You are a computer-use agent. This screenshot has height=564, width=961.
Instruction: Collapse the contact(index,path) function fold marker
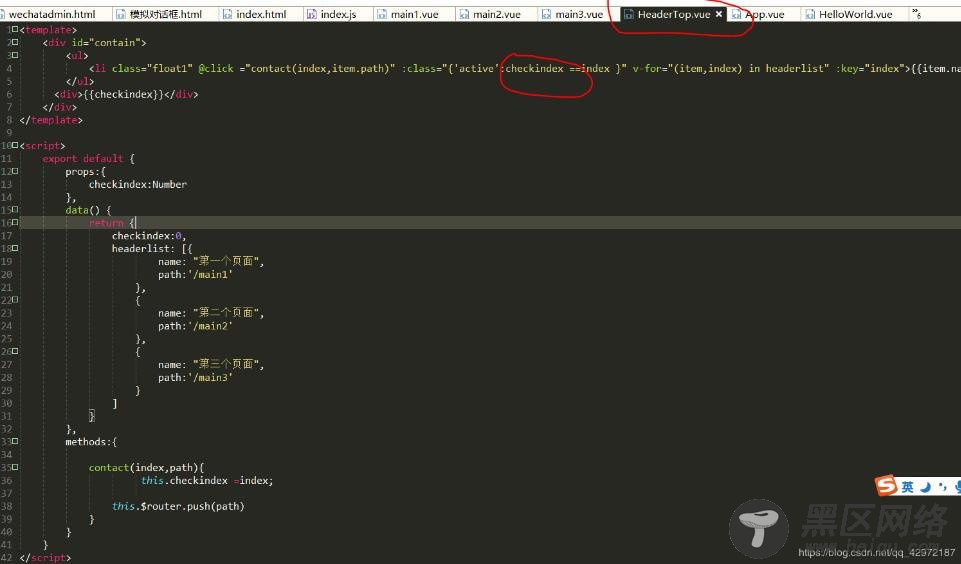pos(15,467)
